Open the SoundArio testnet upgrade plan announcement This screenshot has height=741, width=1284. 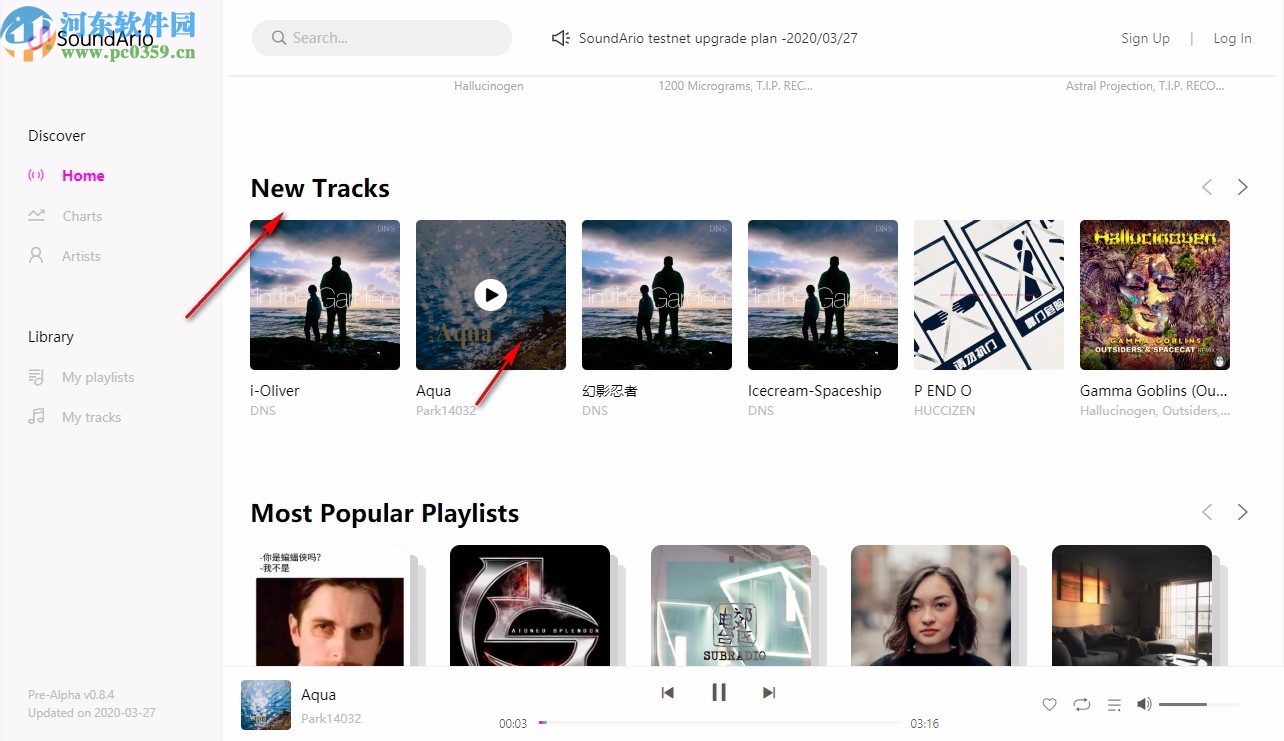[x=718, y=38]
